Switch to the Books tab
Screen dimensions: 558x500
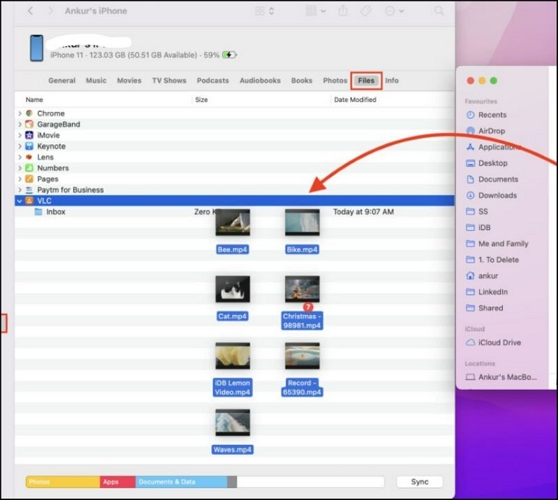coord(302,80)
